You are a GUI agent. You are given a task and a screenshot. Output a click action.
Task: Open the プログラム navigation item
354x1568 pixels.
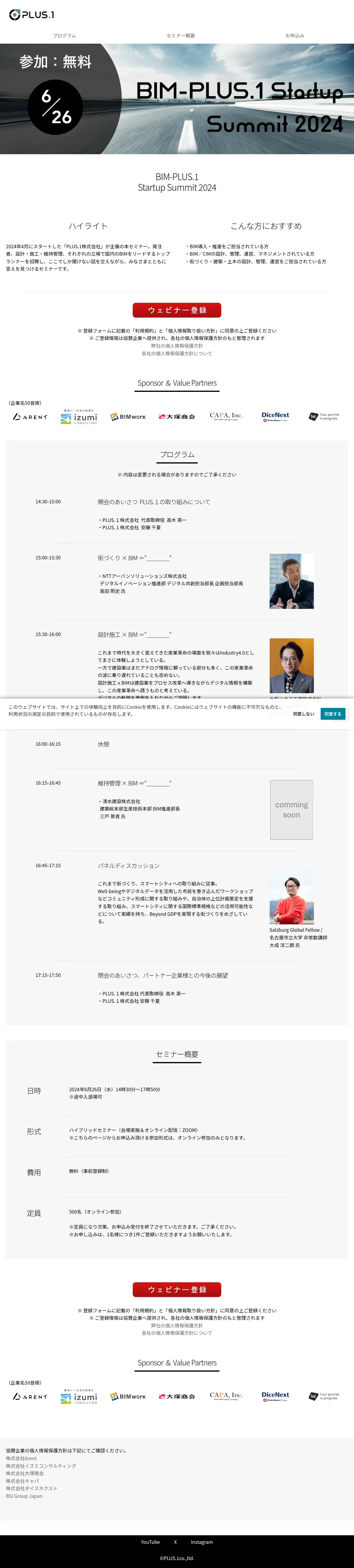coord(65,36)
